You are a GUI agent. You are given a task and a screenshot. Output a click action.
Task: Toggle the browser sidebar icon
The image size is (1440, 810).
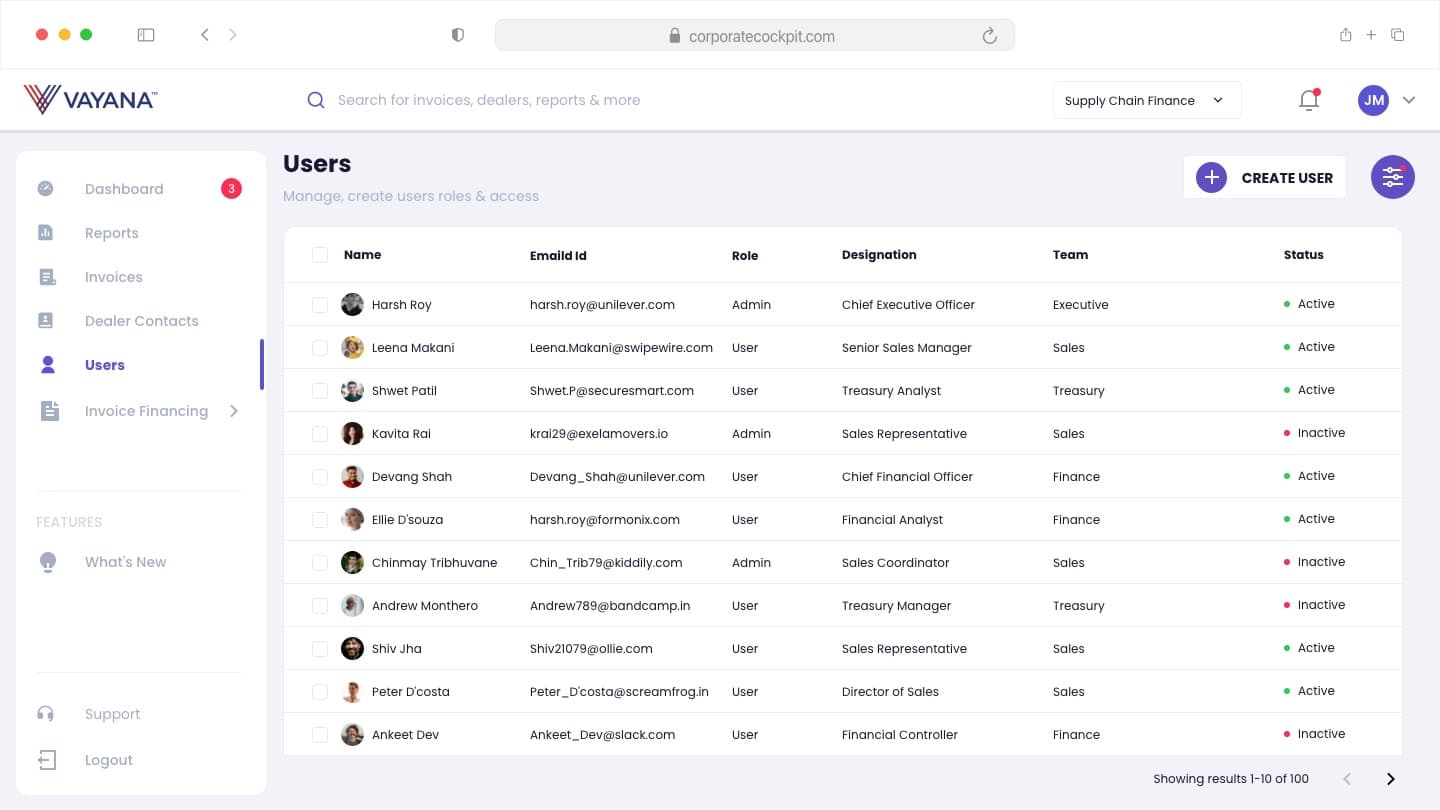coord(146,35)
